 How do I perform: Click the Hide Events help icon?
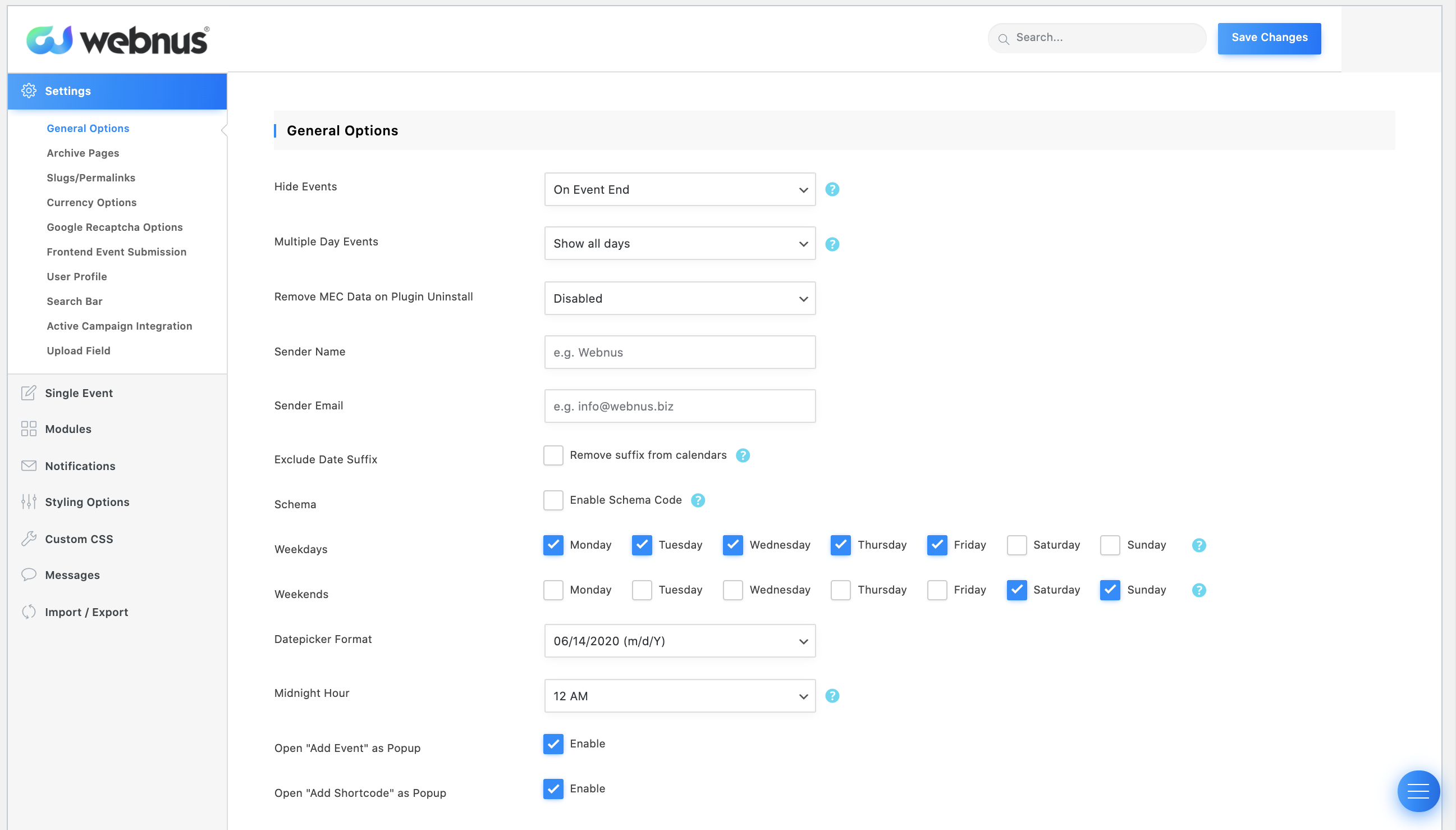pyautogui.click(x=832, y=189)
